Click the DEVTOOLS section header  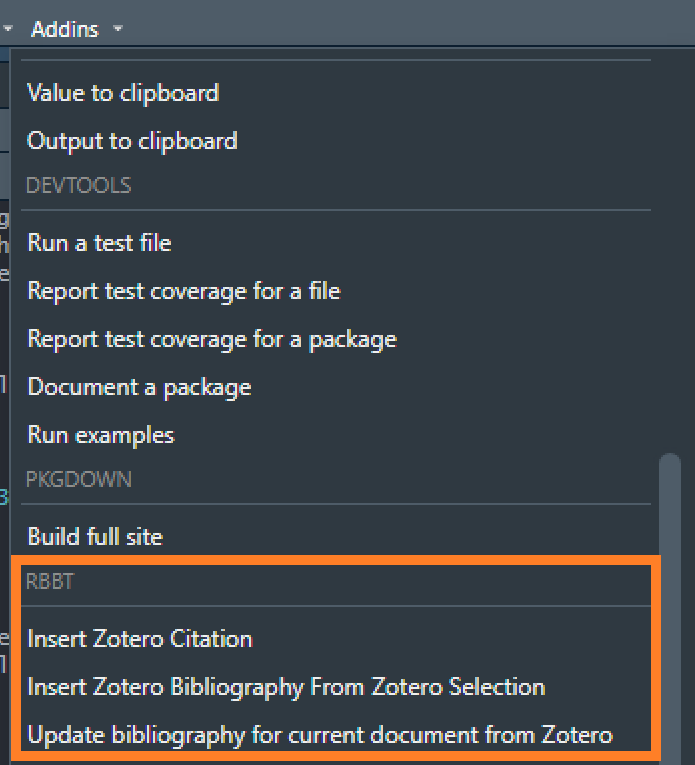click(x=79, y=186)
